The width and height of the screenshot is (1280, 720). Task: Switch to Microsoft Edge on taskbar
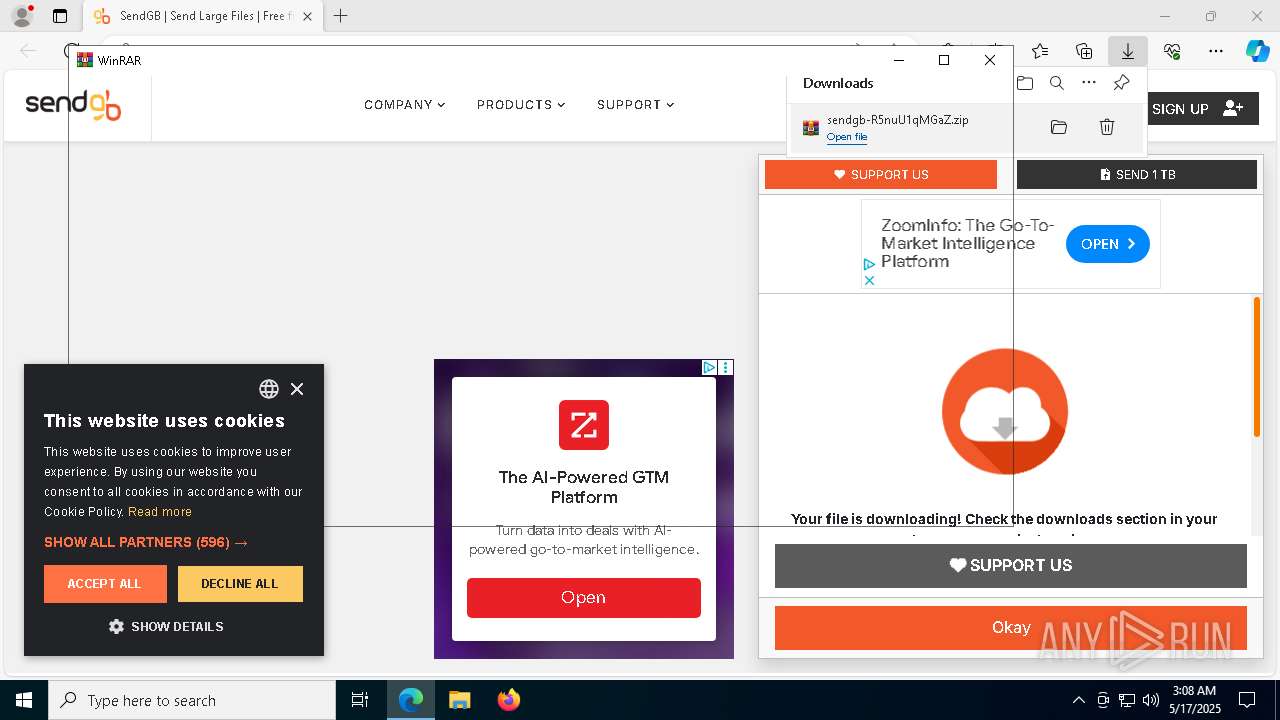pyautogui.click(x=411, y=700)
